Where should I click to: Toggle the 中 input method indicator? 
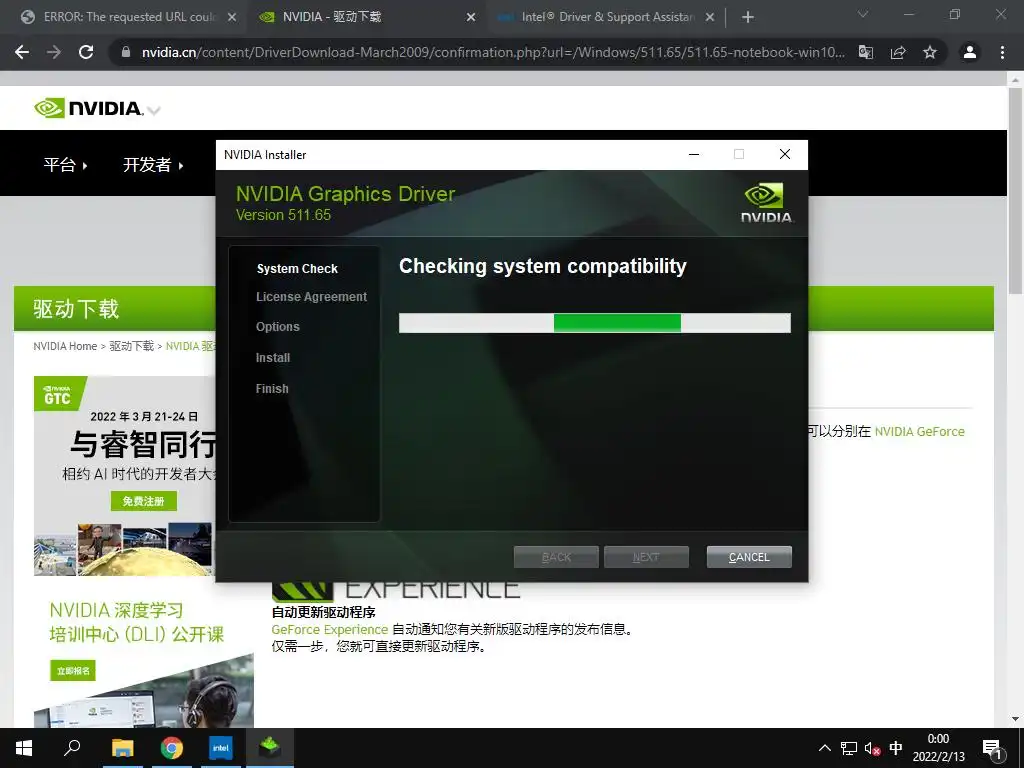(896, 748)
